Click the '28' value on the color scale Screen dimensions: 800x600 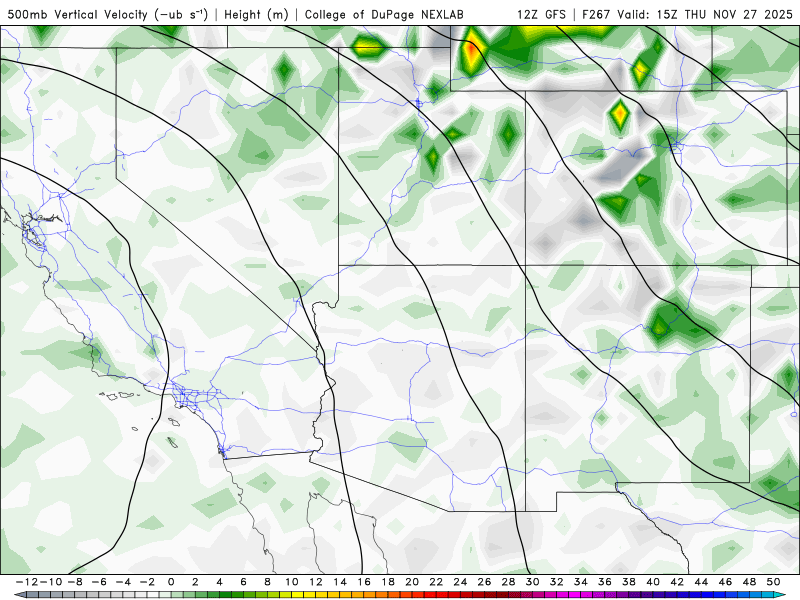click(x=509, y=582)
